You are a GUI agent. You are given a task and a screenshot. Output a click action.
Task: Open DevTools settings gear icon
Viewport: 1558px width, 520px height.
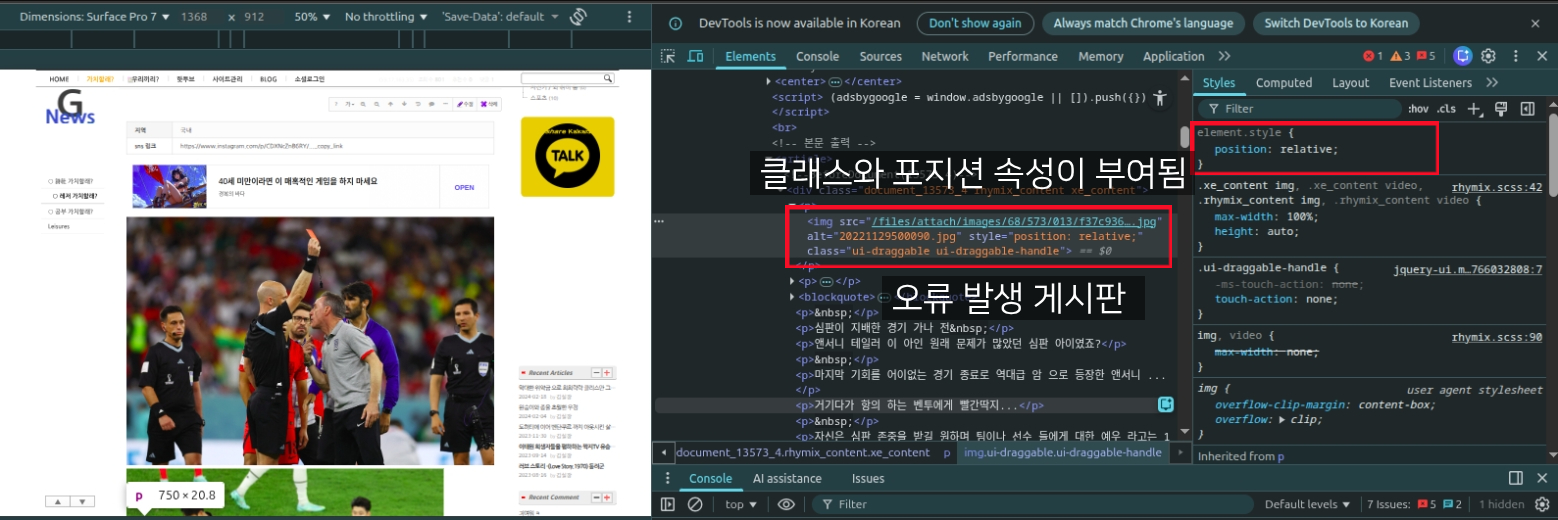click(x=1488, y=56)
